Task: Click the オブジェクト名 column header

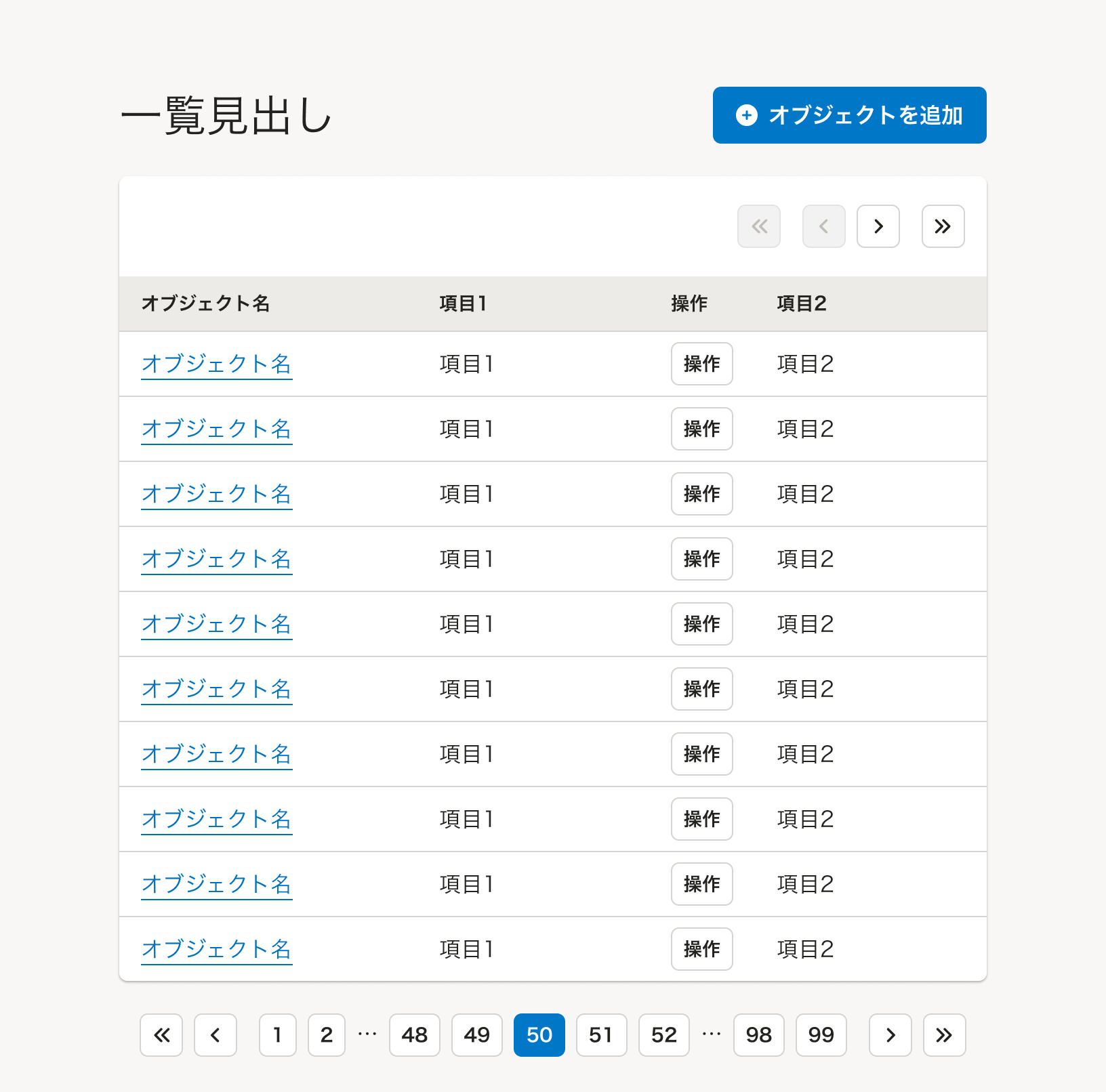Action: (205, 303)
